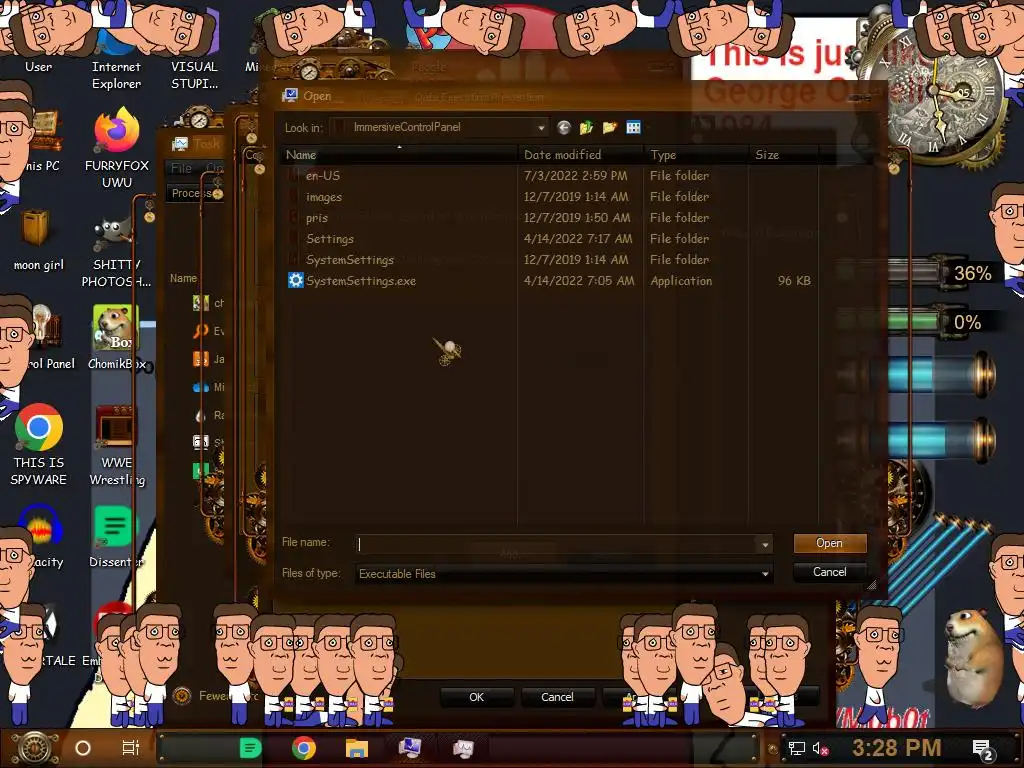Screen dimensions: 1024x768
Task: Open File Explorer from the taskbar
Action: pyautogui.click(x=357, y=748)
